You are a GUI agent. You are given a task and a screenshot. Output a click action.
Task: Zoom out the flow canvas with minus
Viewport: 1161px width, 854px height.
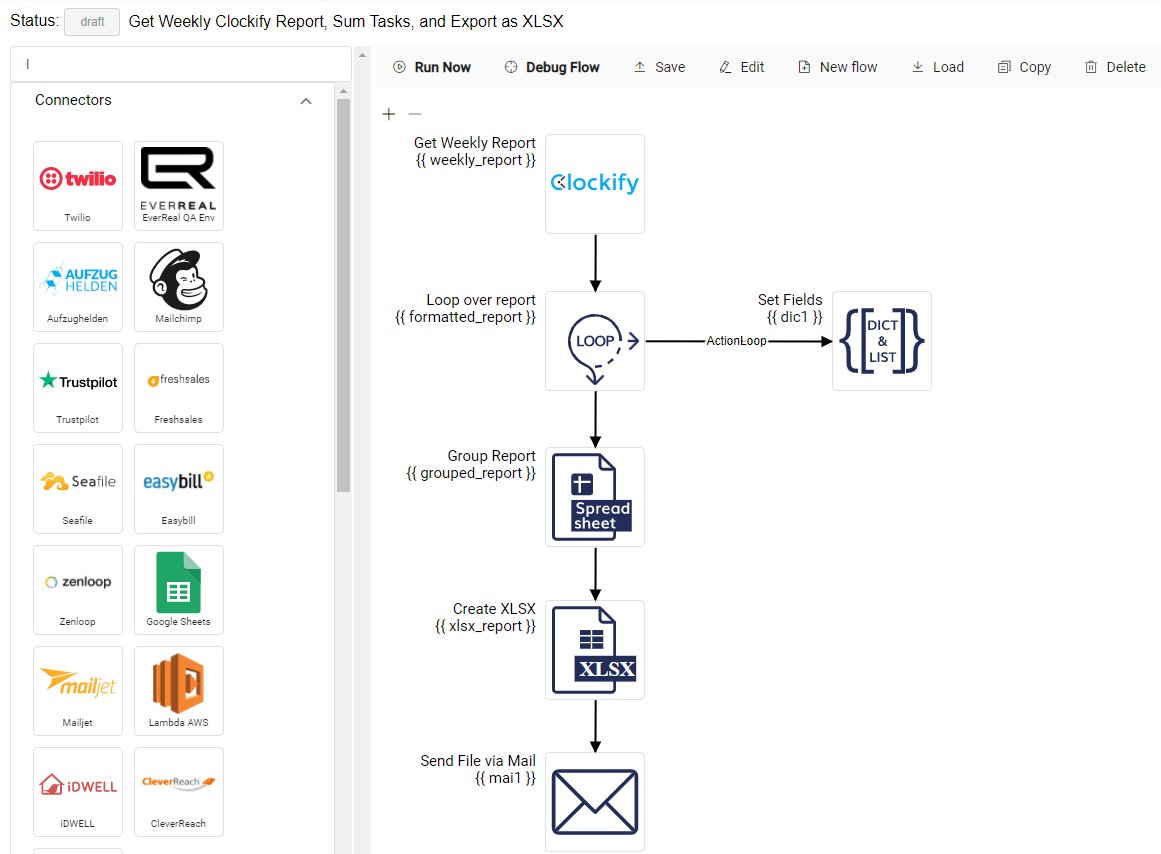415,114
